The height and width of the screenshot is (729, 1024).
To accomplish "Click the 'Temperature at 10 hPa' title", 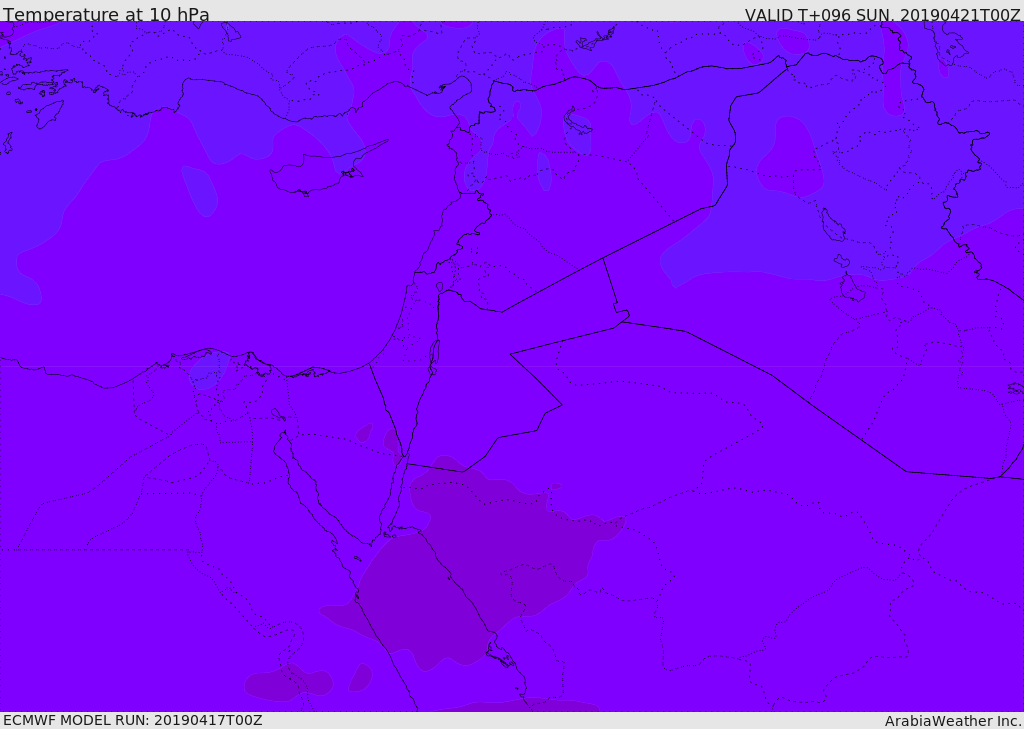I will point(106,14).
